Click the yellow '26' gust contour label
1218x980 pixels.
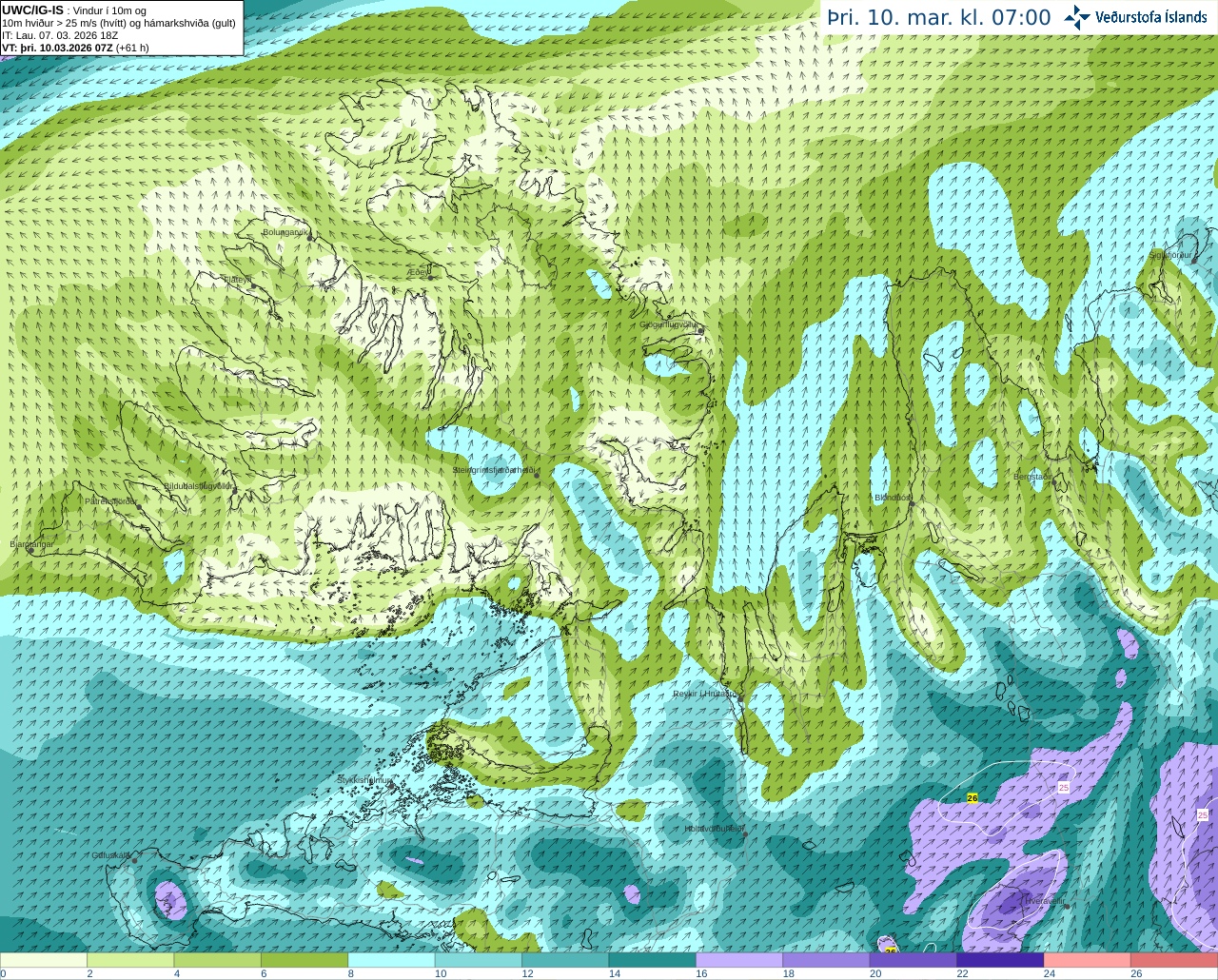click(972, 798)
